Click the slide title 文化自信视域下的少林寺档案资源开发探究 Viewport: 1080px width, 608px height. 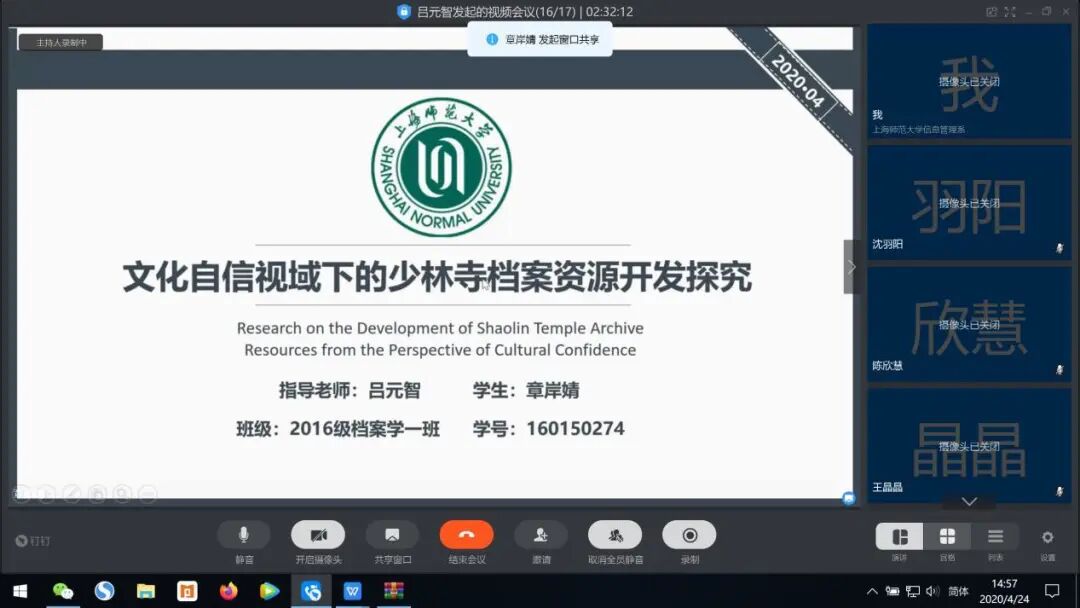pyautogui.click(x=437, y=277)
